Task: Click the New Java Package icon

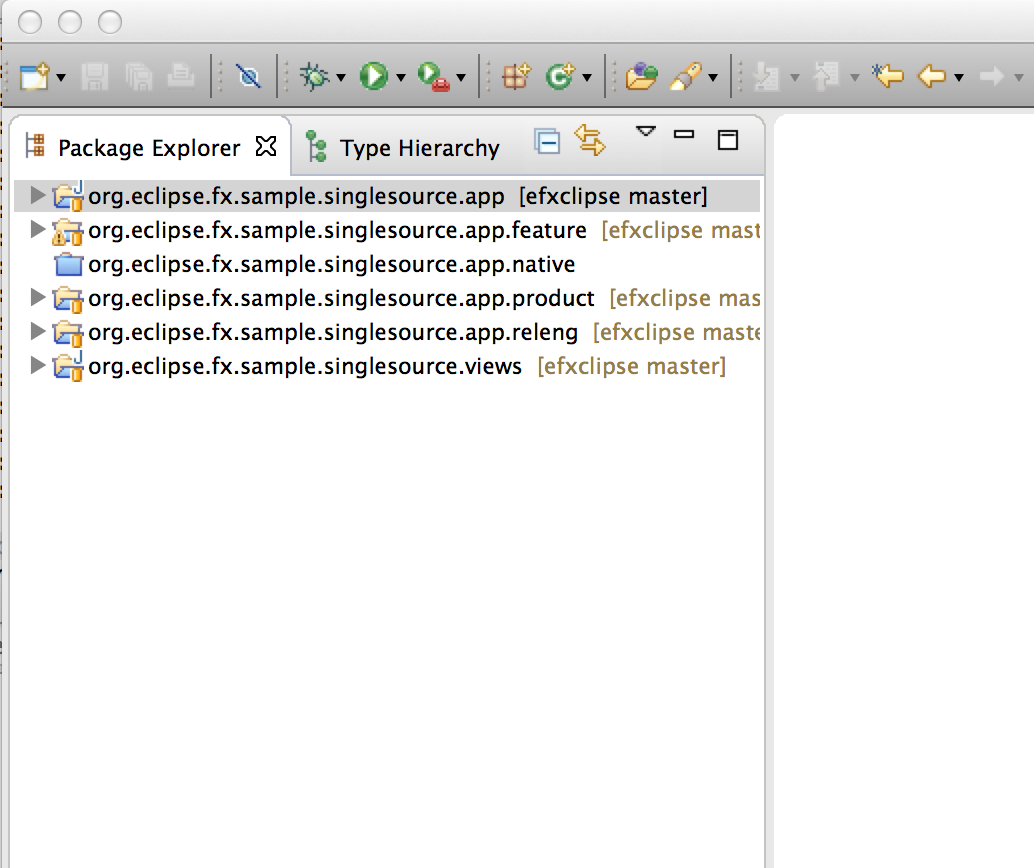Action: (515, 76)
